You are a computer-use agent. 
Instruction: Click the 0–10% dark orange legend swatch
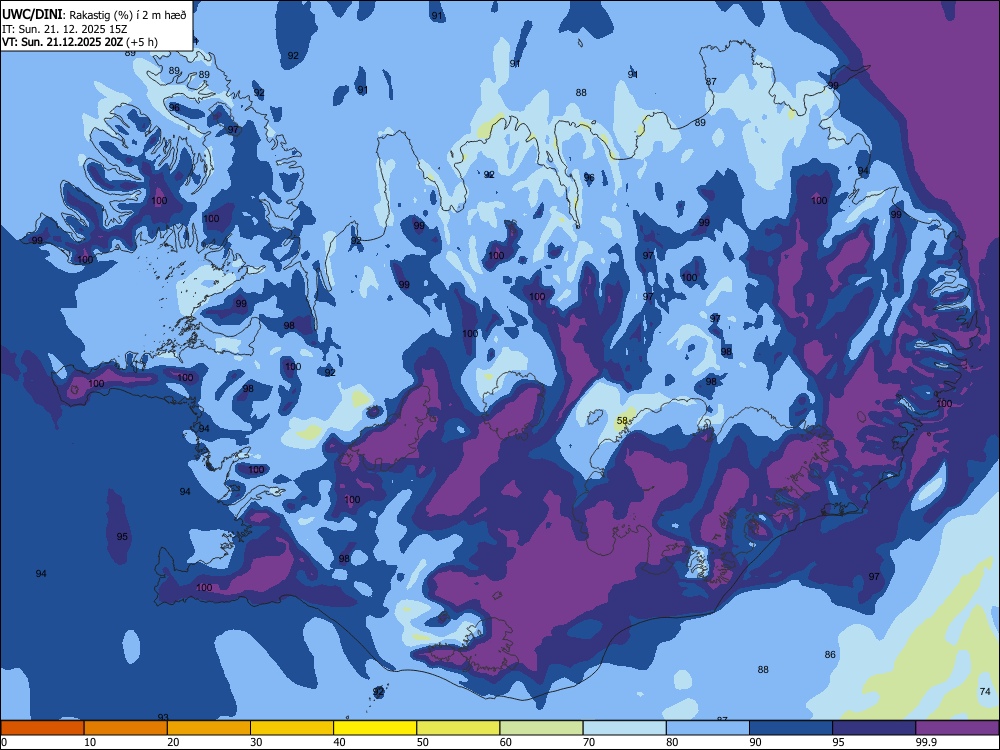coord(42,728)
